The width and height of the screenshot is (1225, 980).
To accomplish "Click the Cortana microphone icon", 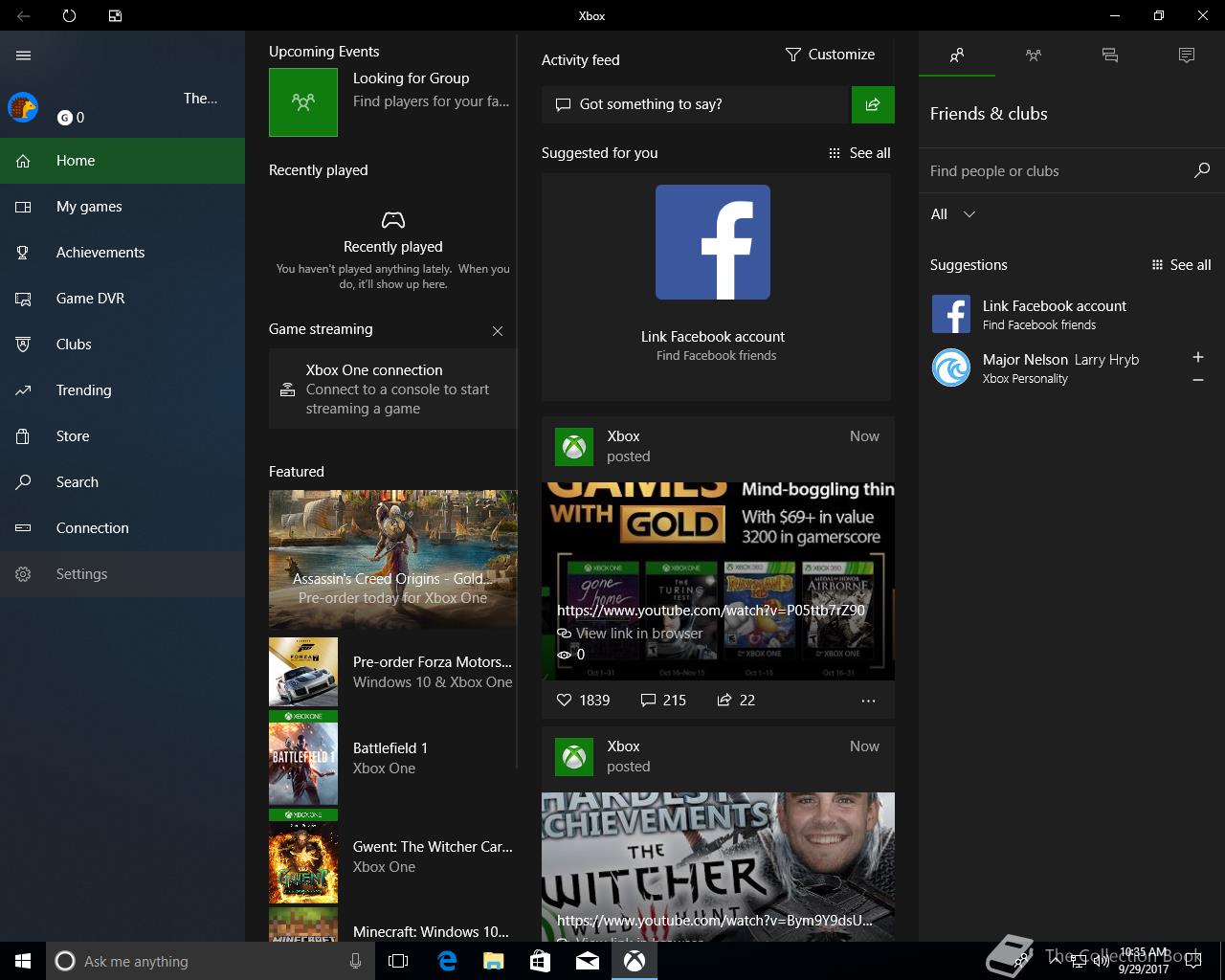I will click(x=355, y=961).
